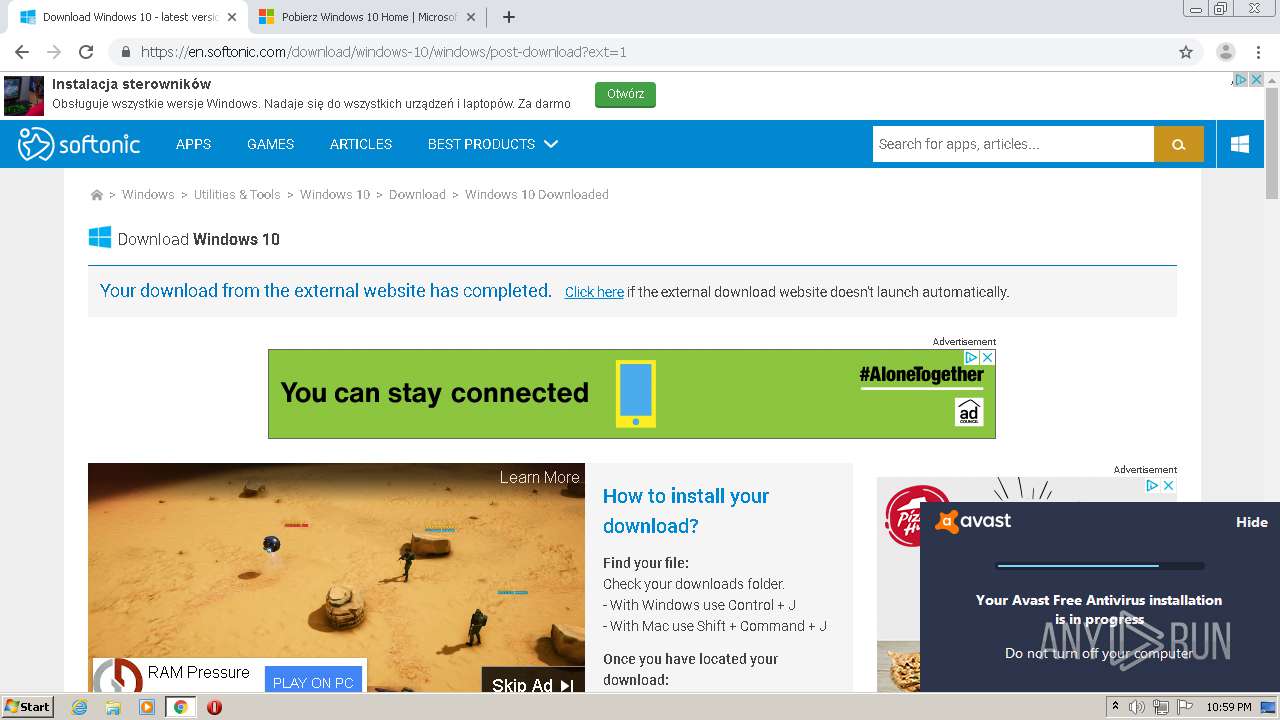Hide the Avast installation popup
The height and width of the screenshot is (720, 1280).
1251,522
